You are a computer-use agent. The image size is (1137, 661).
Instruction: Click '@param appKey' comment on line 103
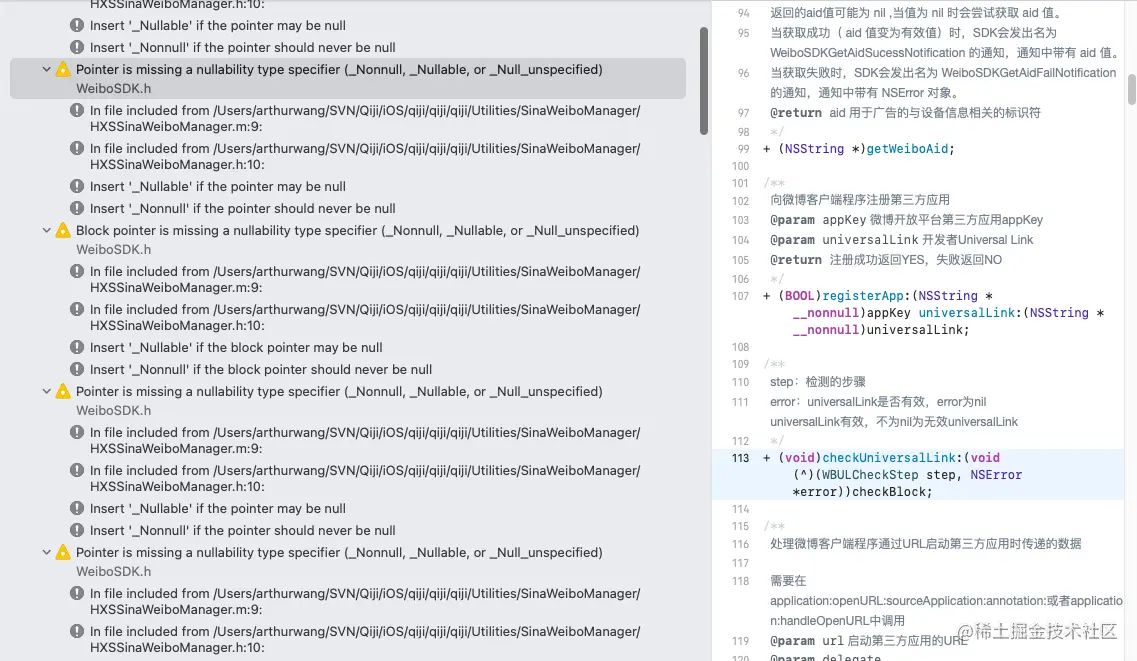[906, 220]
